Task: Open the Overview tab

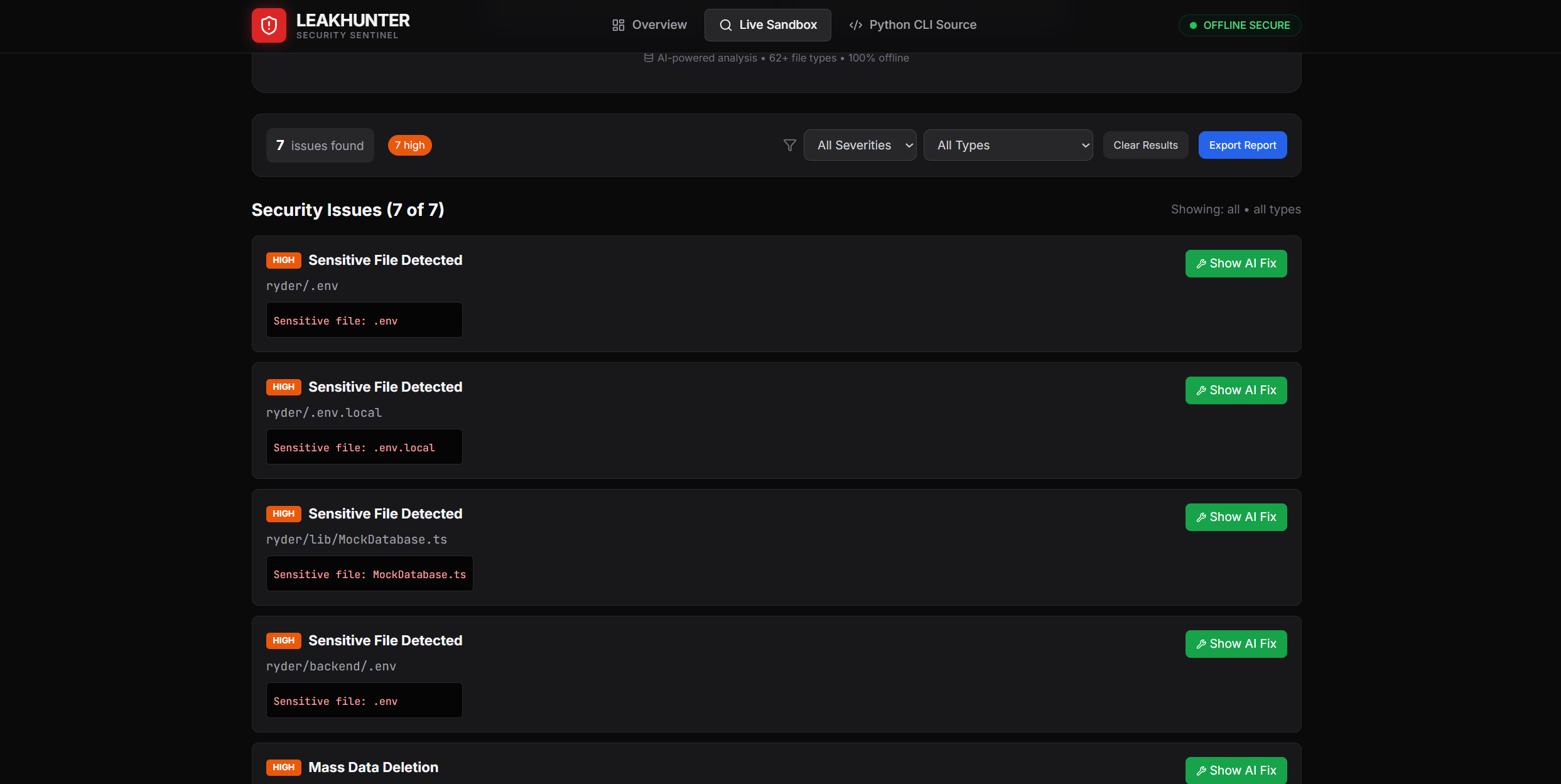Action: [649, 25]
